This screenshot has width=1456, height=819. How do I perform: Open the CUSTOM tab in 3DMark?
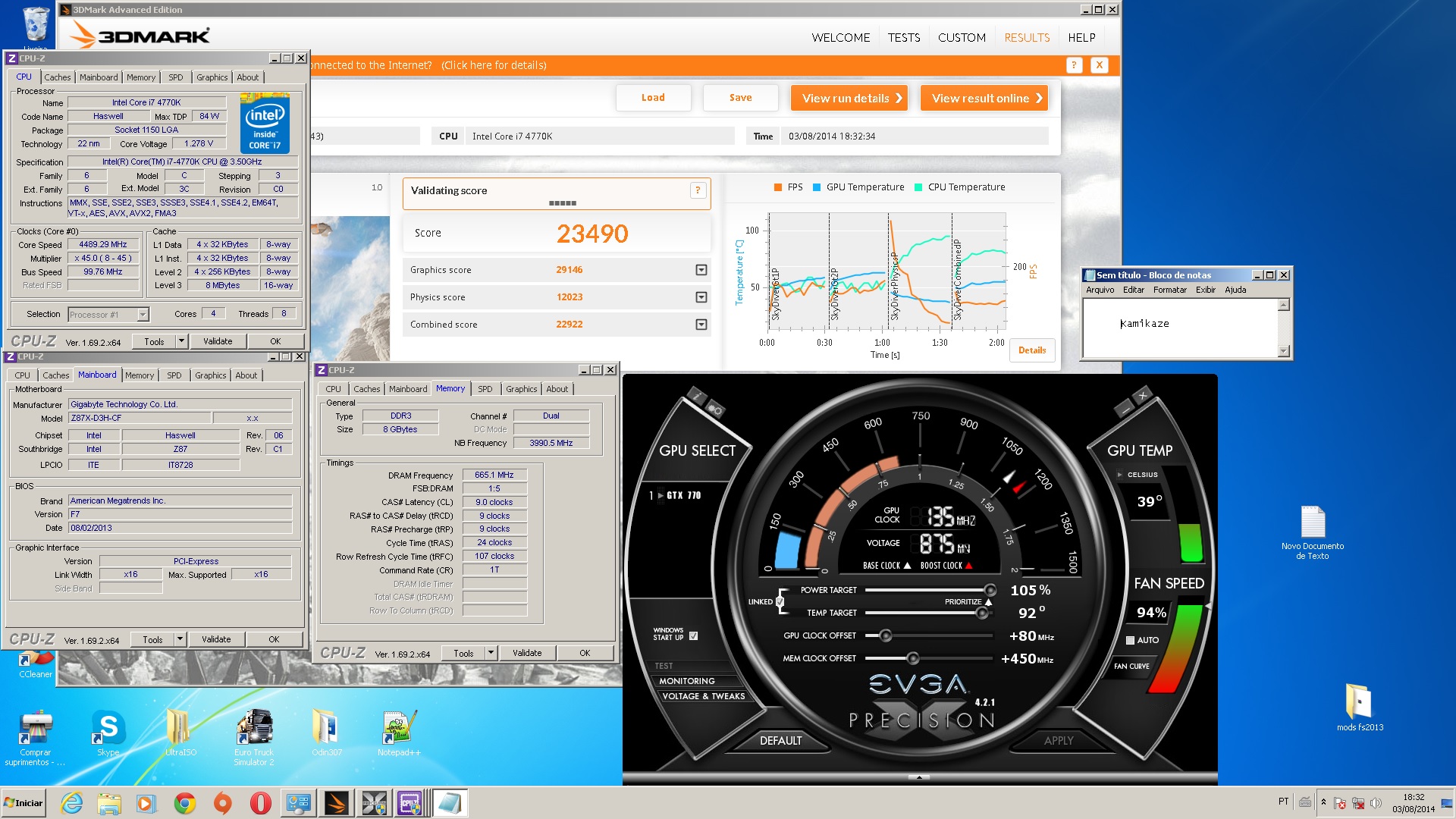[x=962, y=37]
